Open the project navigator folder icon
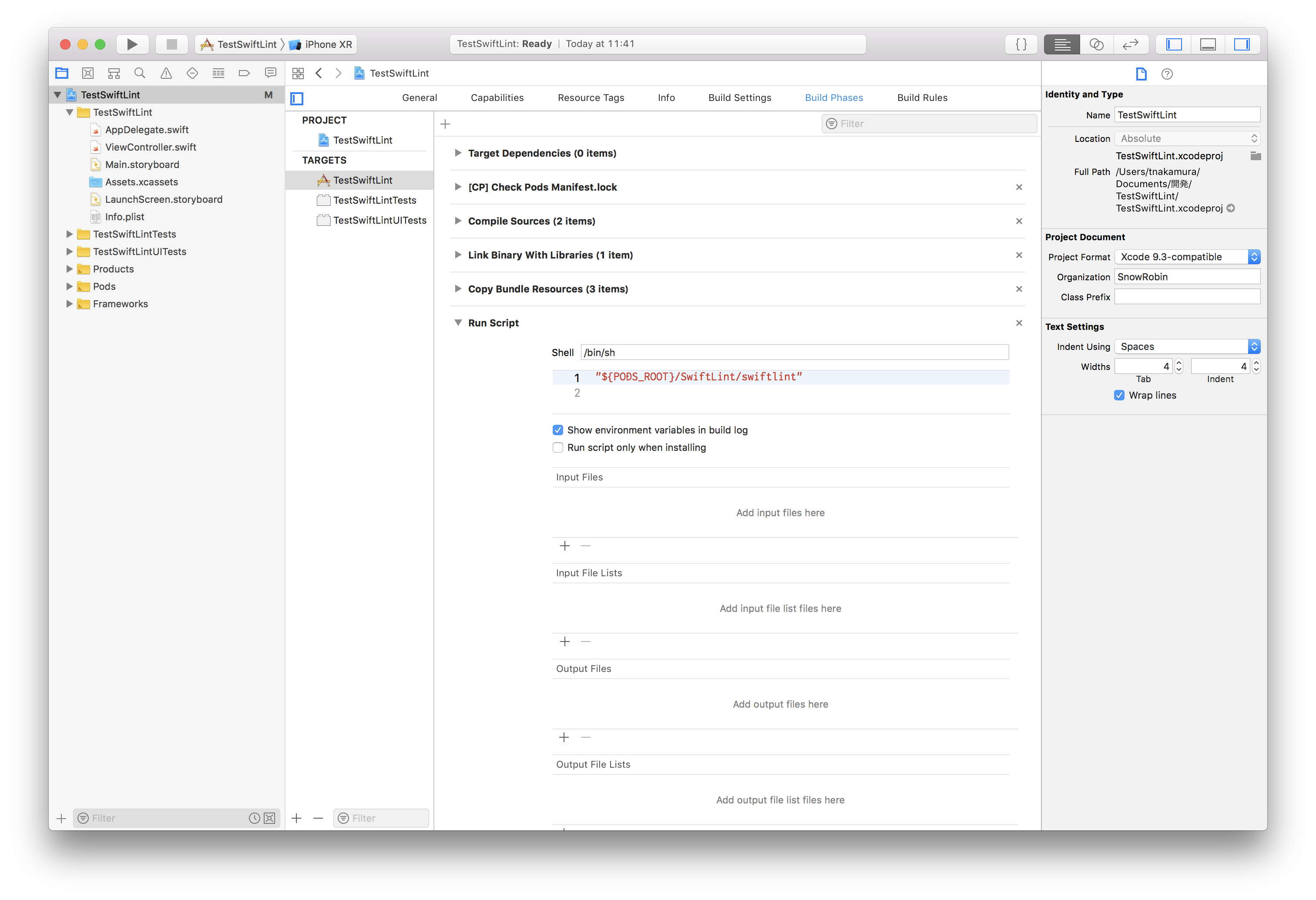 click(62, 73)
